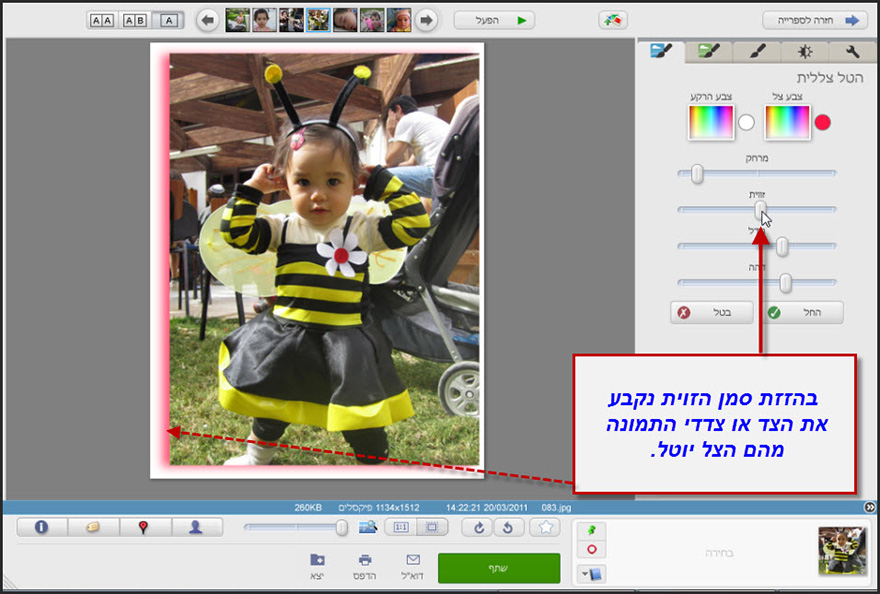880x594 pixels.
Task: Expand the bottom-right dropdown arrow
Action: click(584, 574)
